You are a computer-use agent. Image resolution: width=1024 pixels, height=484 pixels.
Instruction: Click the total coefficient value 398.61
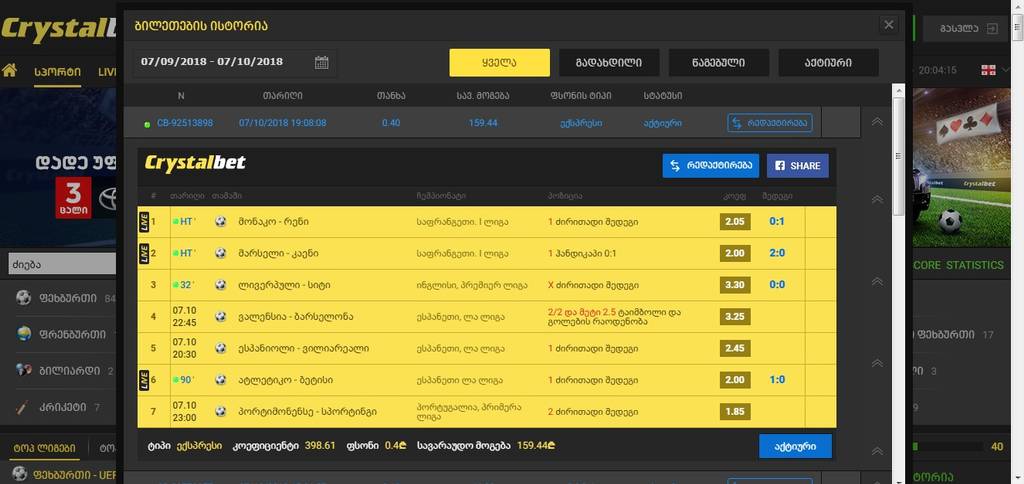click(x=320, y=445)
